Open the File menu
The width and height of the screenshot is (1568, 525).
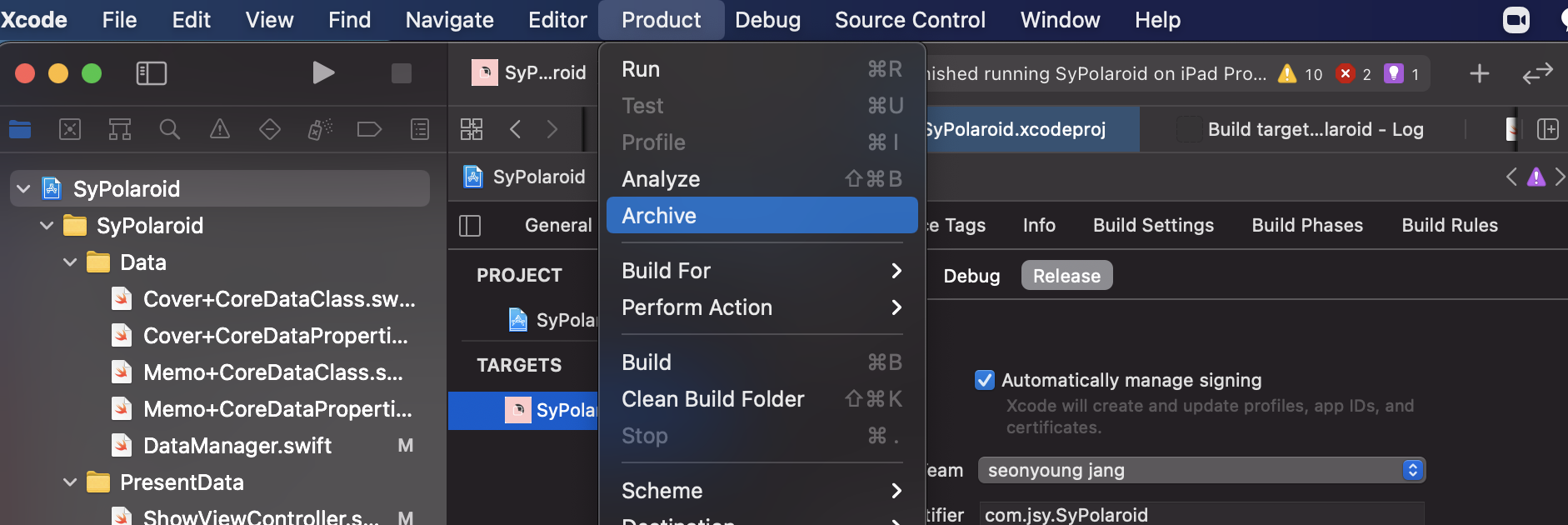coord(119,20)
